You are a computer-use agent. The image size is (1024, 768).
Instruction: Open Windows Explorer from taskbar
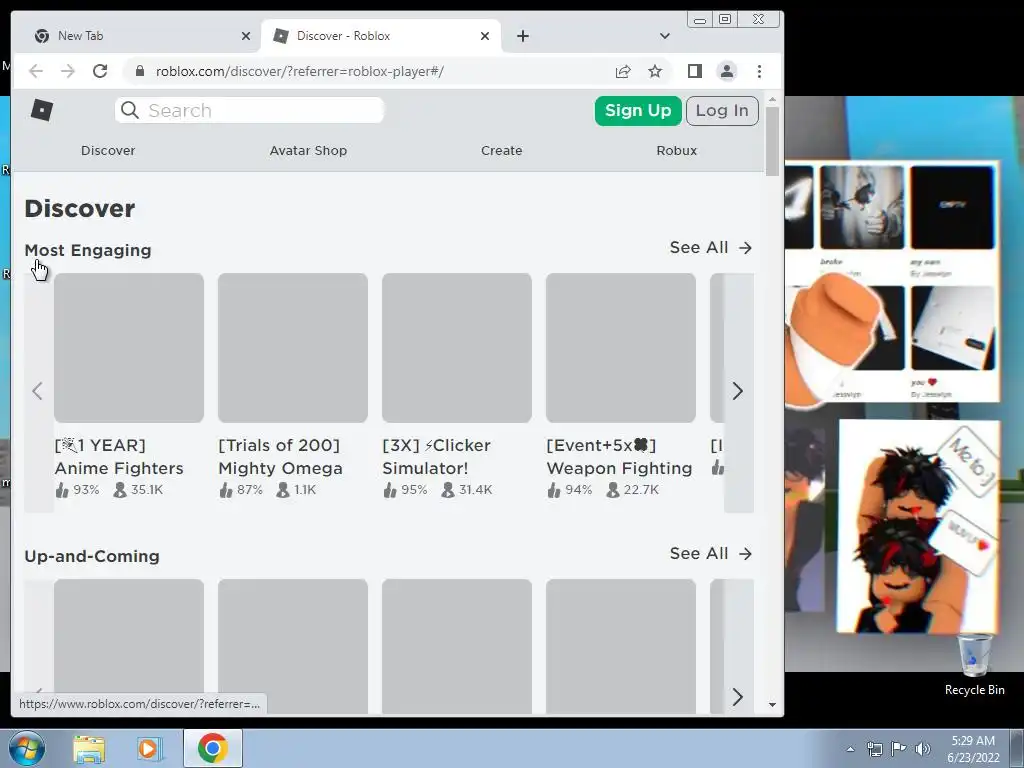point(89,749)
